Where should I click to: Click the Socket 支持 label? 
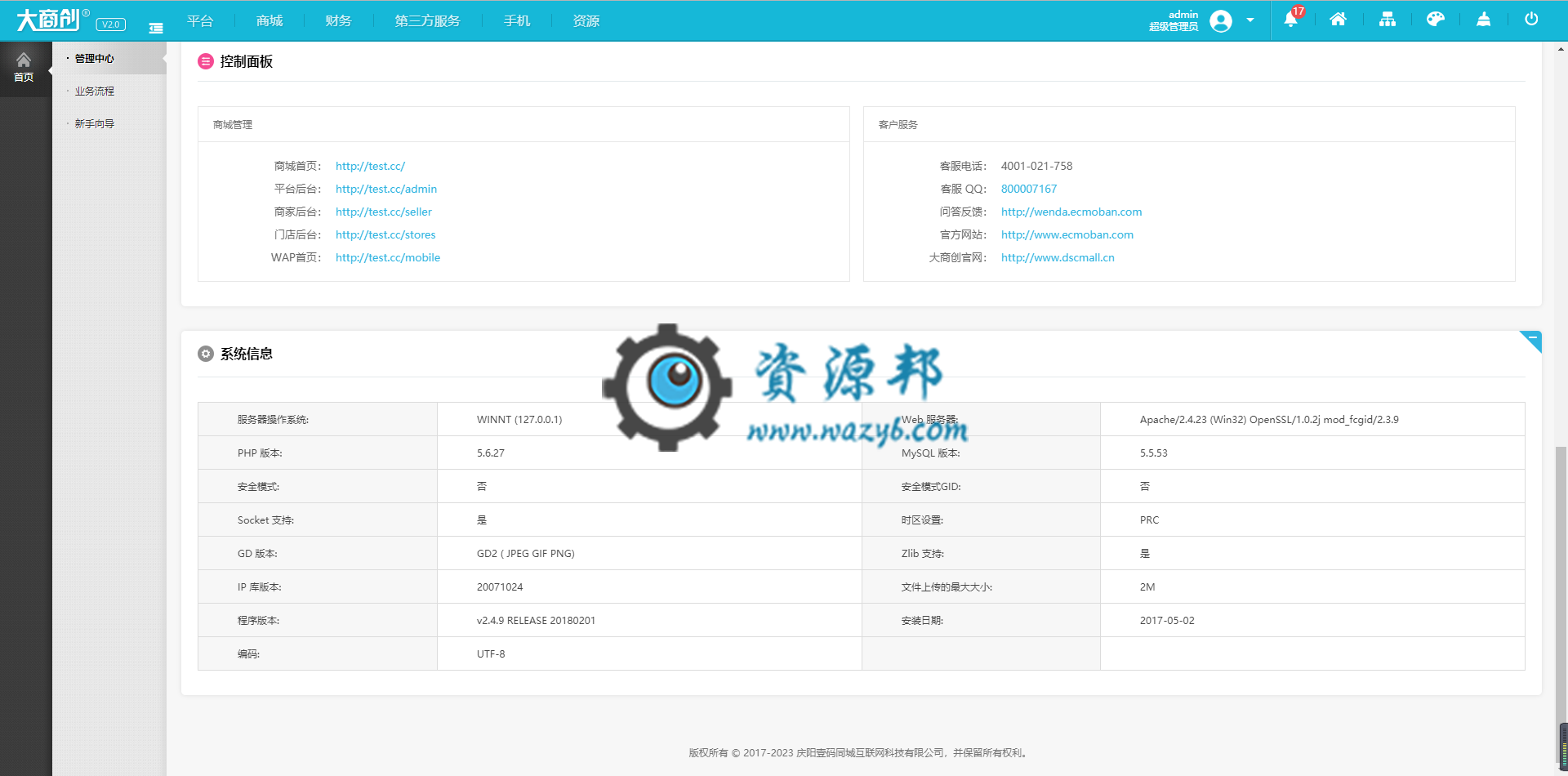click(x=265, y=520)
